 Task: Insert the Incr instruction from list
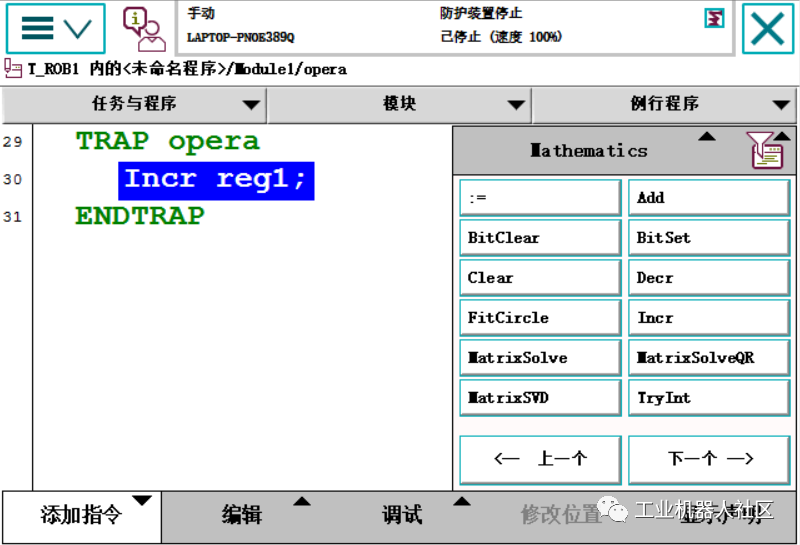tap(709, 318)
